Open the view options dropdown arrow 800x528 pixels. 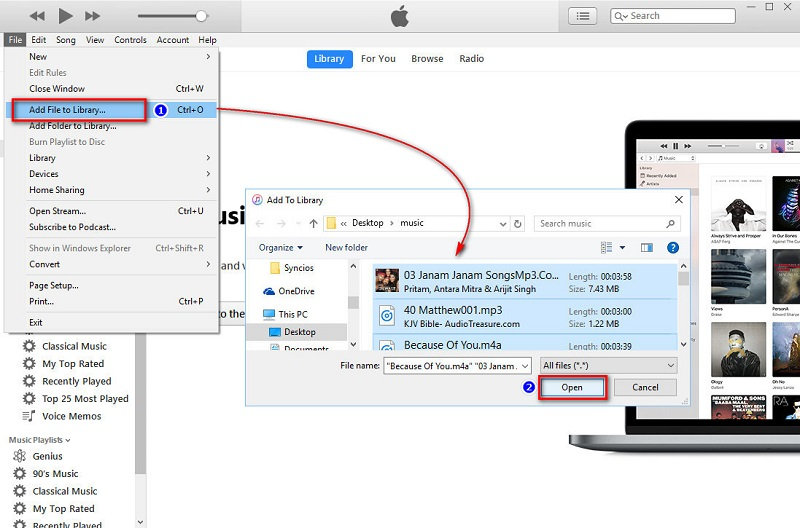click(x=622, y=247)
